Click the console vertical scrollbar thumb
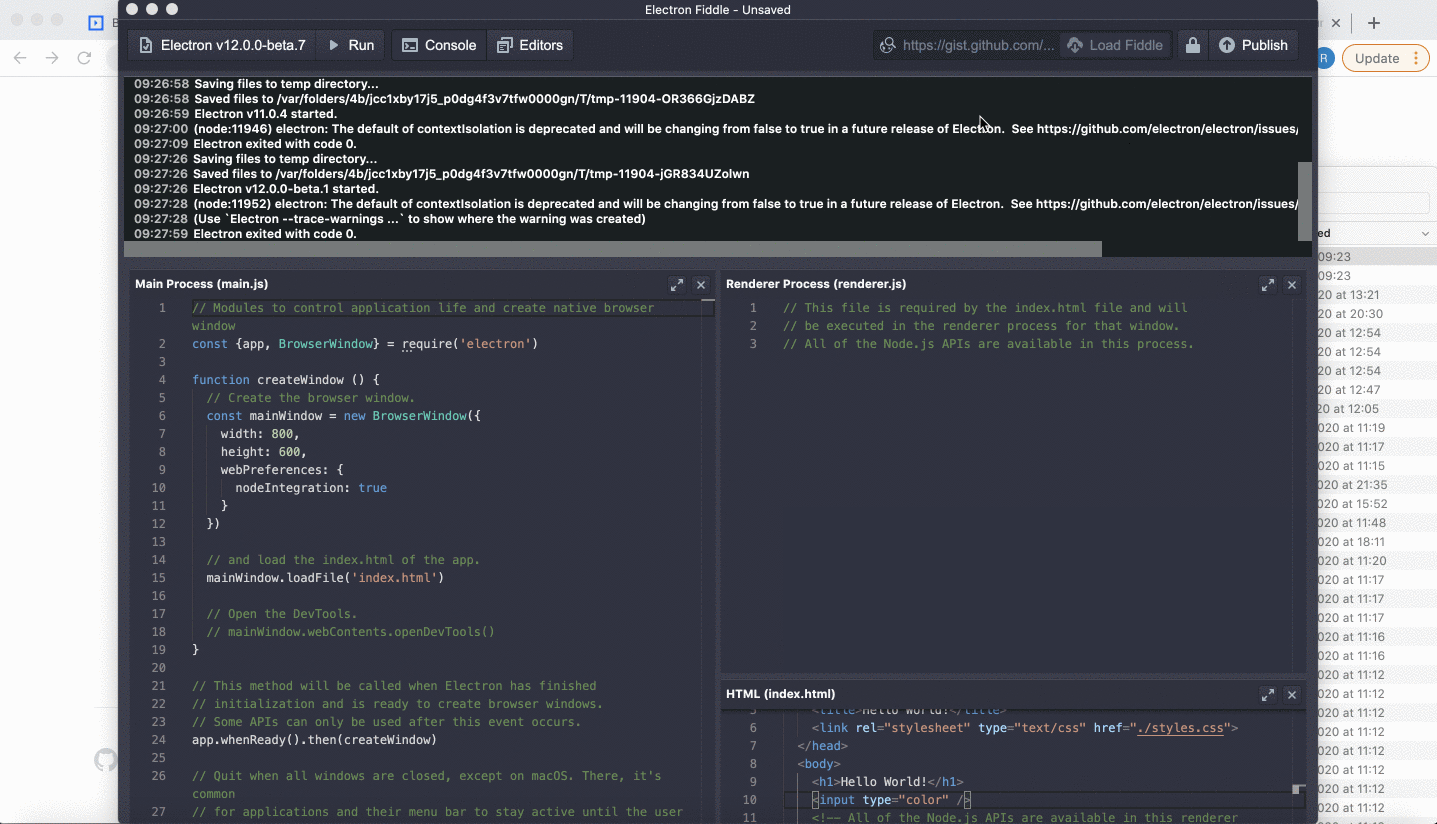Screen dimensions: 1437x824 tap(1304, 200)
